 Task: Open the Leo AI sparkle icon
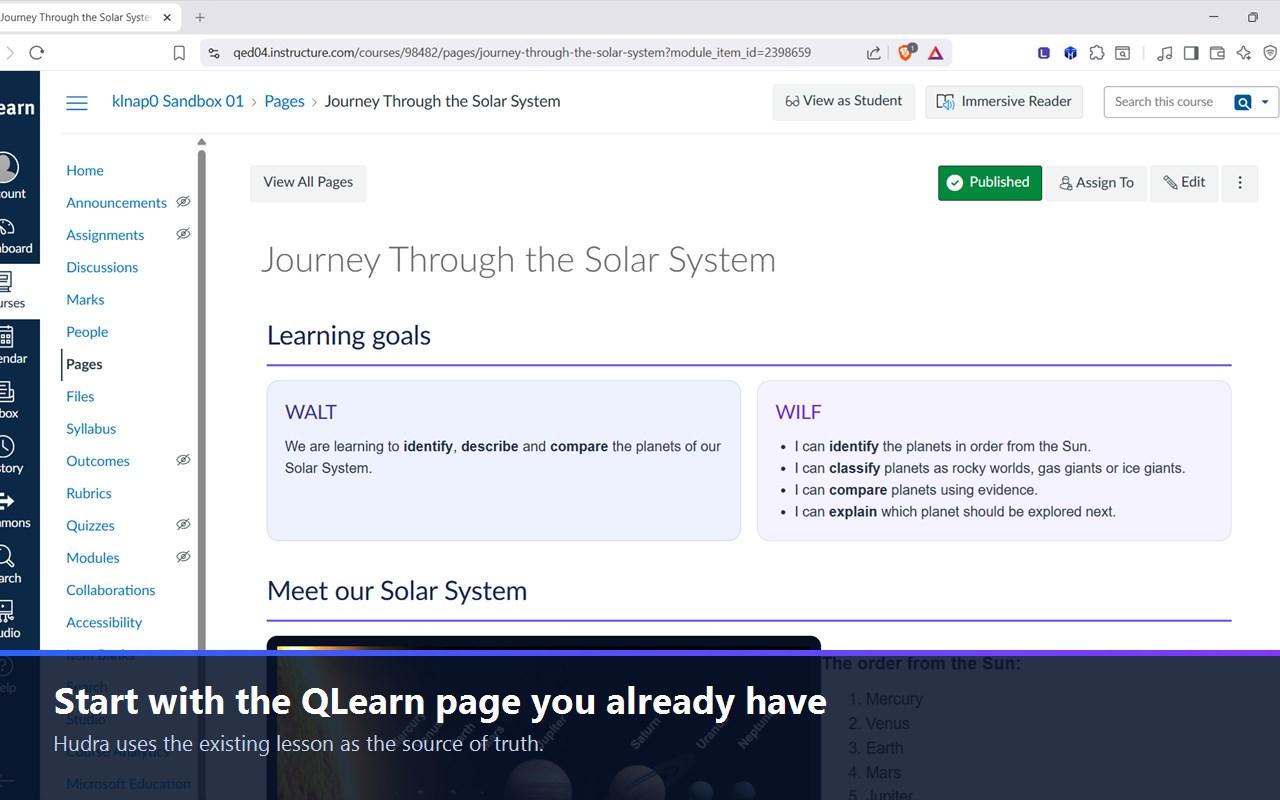(1244, 53)
